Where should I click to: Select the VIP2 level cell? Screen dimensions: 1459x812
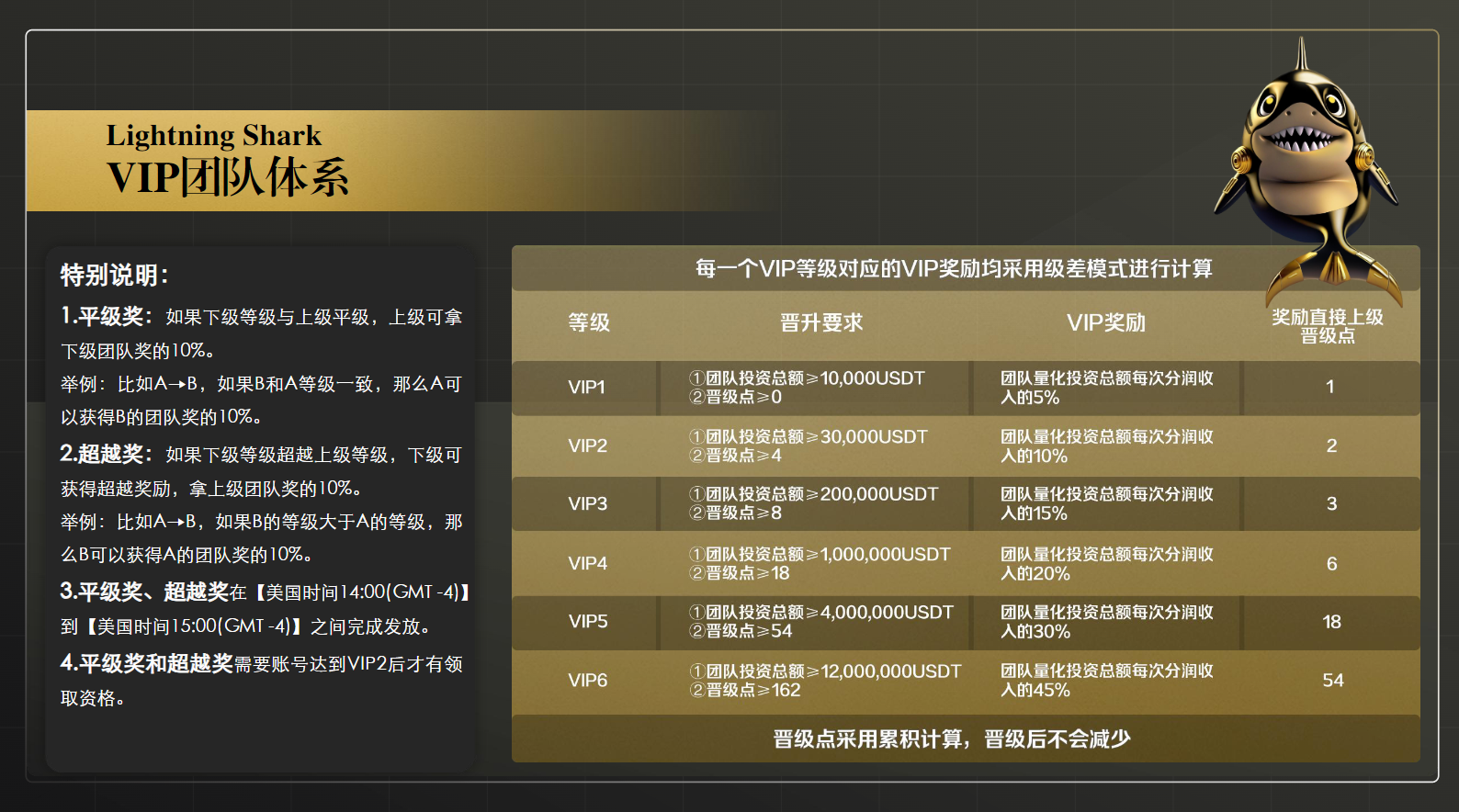coord(587,445)
